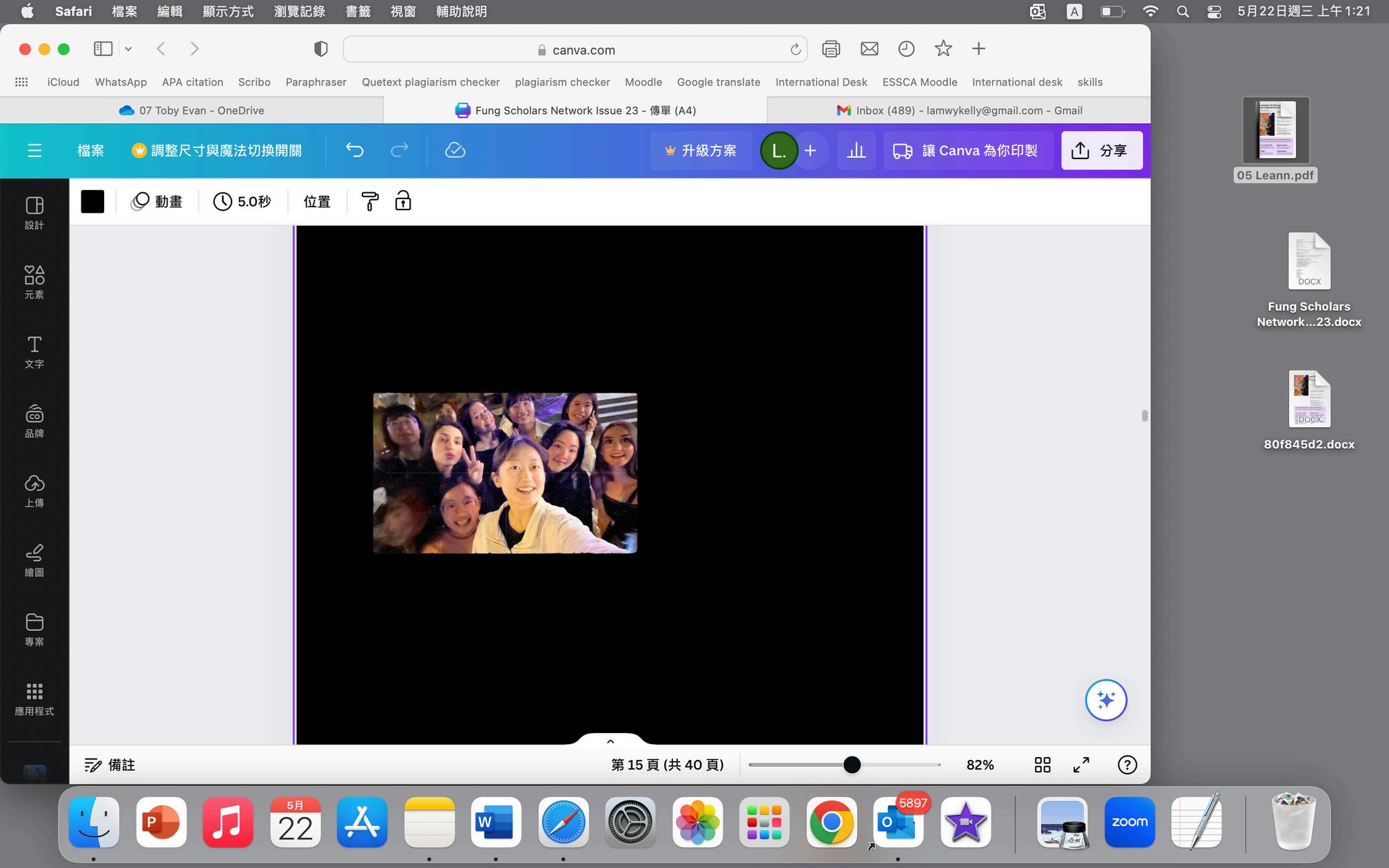Viewport: 1389px width, 868px height.
Task: Toggle fullscreen presentation mode
Action: pos(1081,765)
